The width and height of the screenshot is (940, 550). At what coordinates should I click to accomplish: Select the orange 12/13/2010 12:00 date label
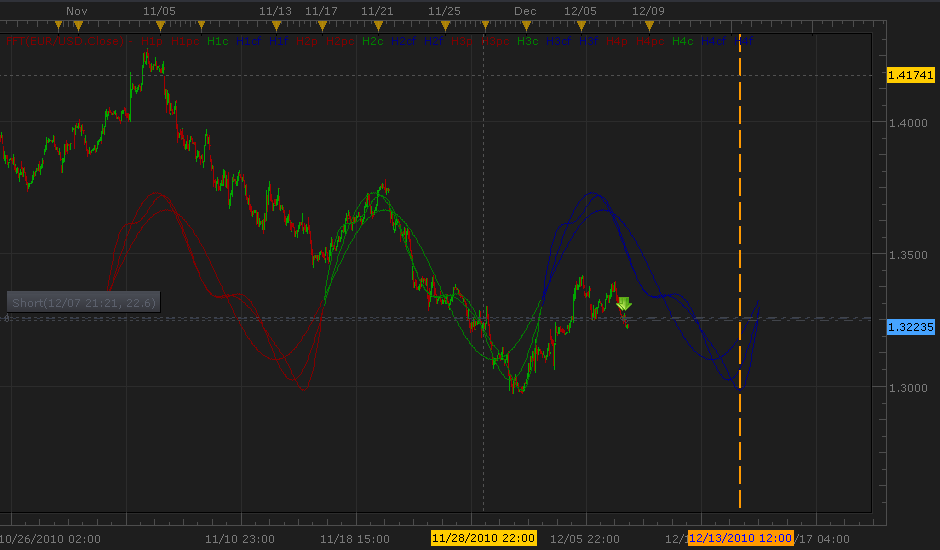(x=740, y=538)
